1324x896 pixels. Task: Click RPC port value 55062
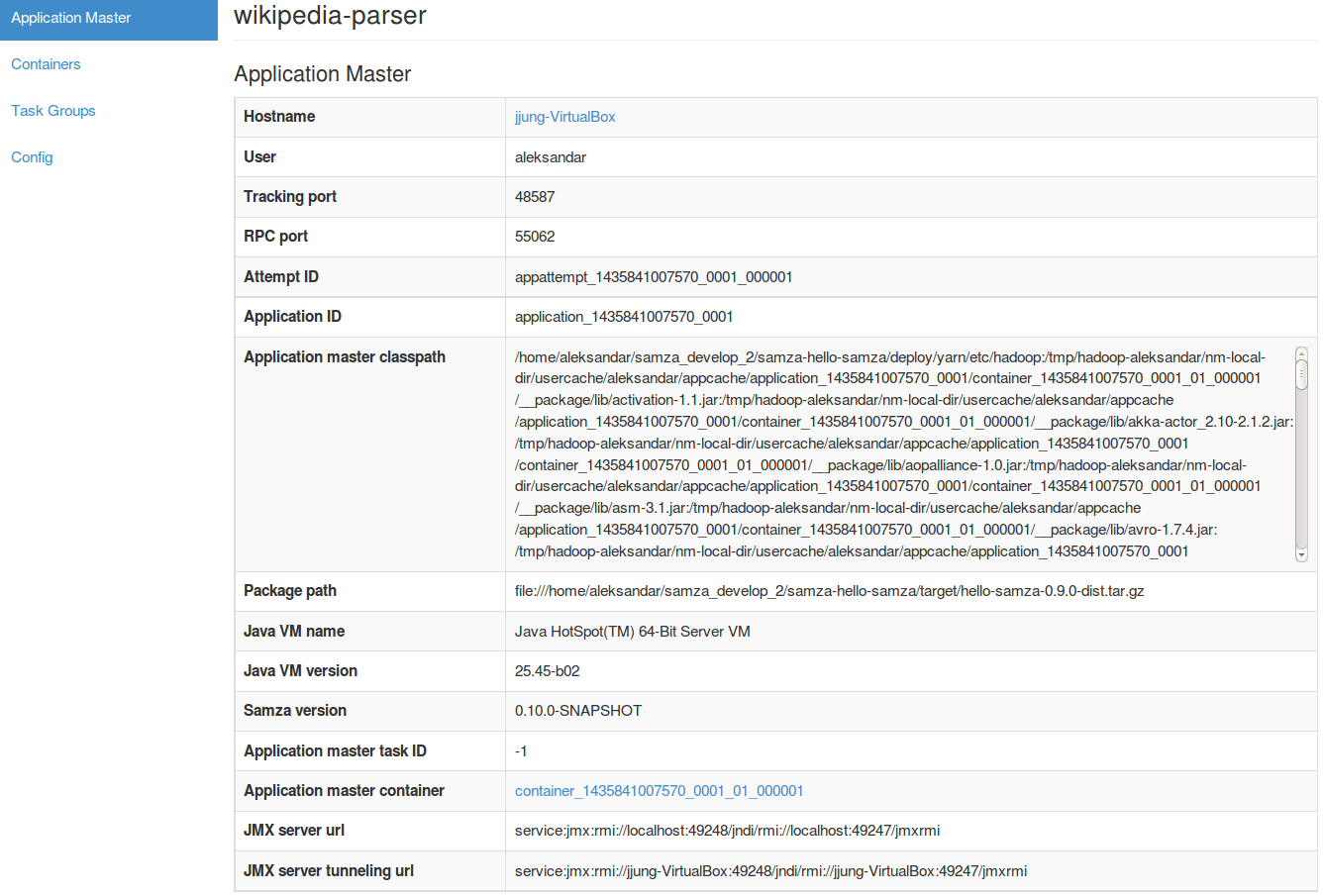pos(535,237)
